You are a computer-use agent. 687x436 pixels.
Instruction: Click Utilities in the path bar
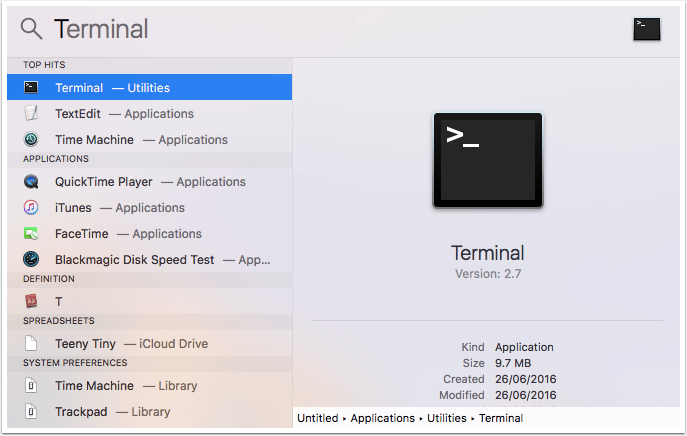click(x=447, y=418)
